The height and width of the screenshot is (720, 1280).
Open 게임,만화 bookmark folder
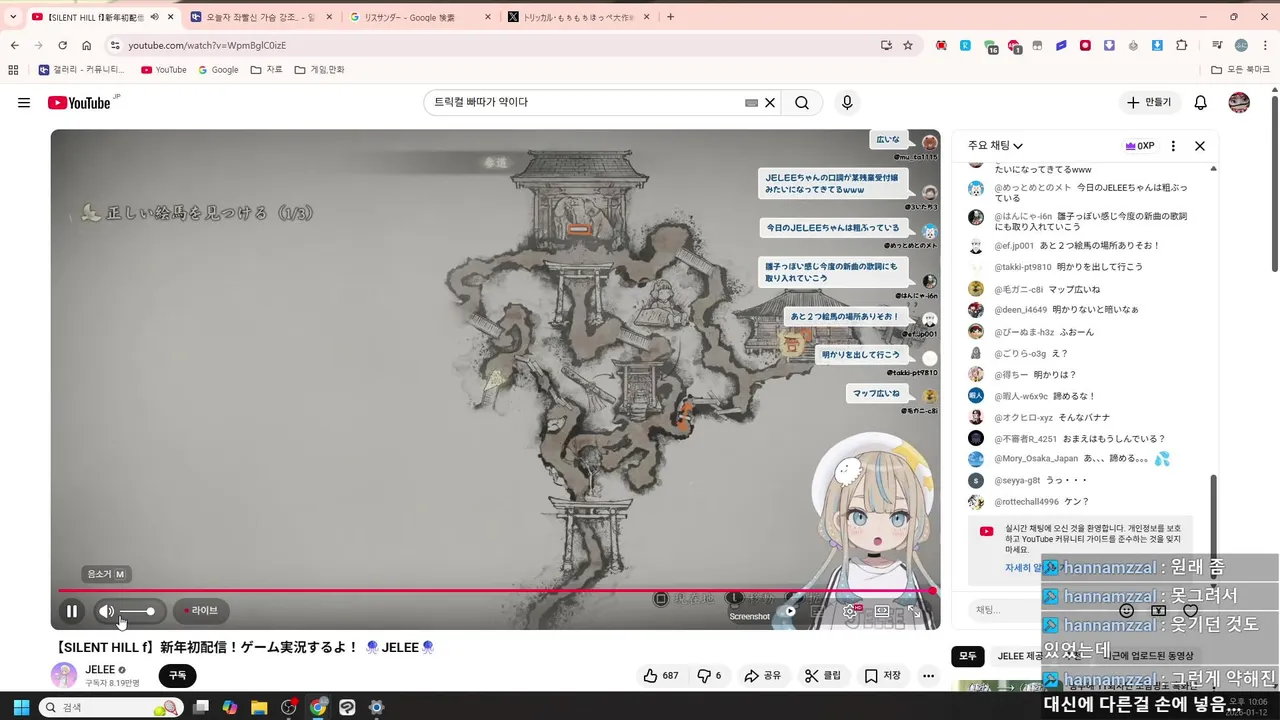click(320, 70)
